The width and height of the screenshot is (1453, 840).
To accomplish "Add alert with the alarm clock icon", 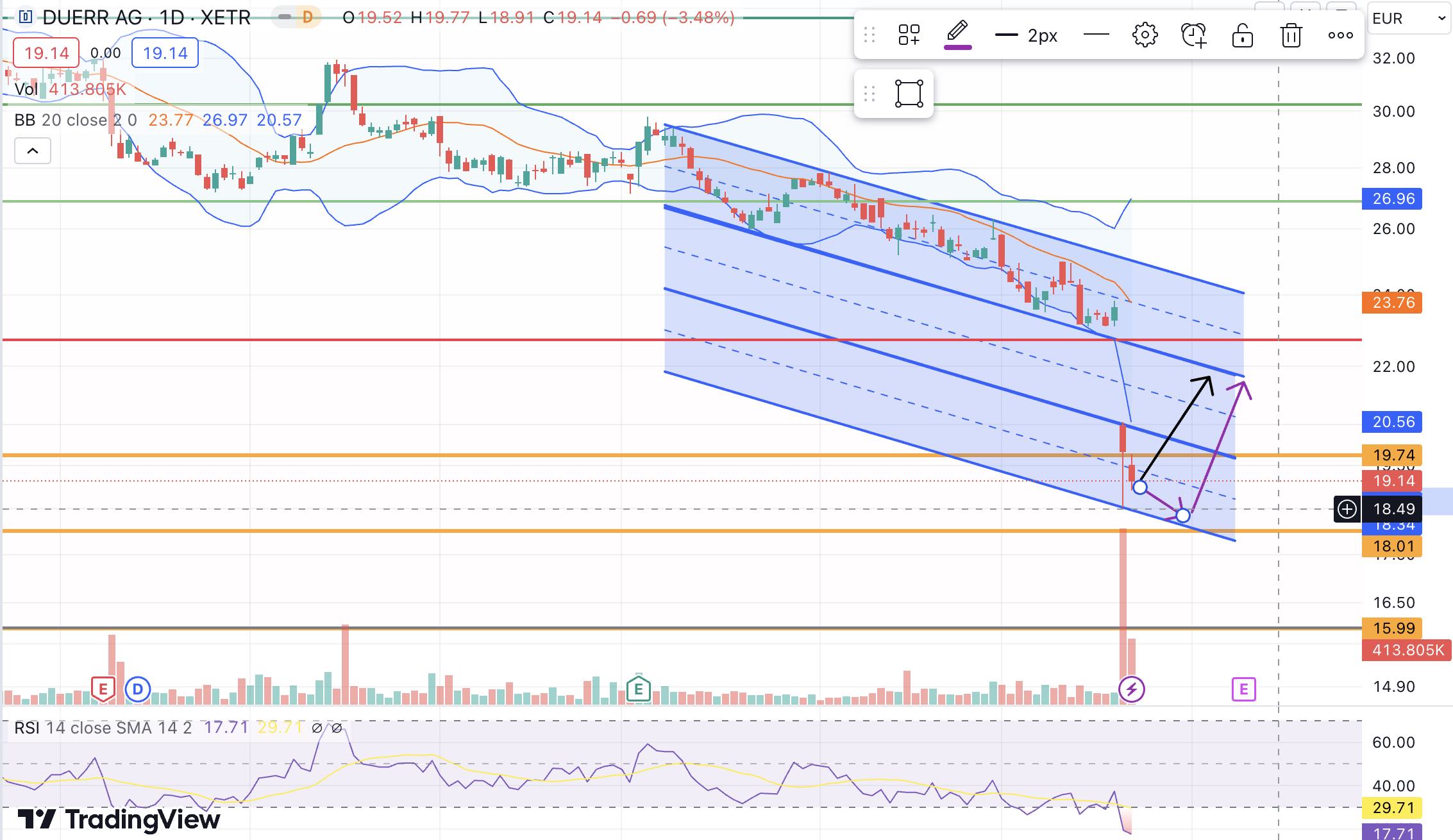I will click(1193, 35).
